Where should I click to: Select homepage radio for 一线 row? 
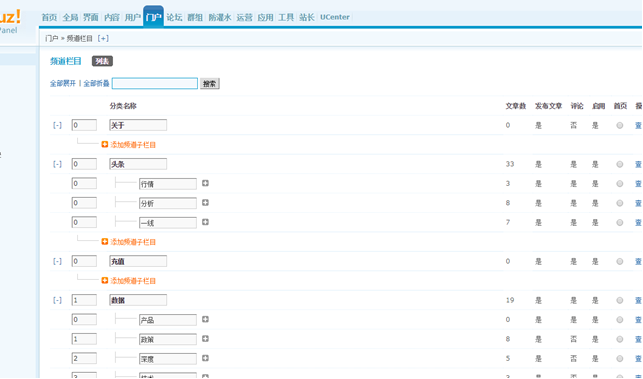(620, 223)
